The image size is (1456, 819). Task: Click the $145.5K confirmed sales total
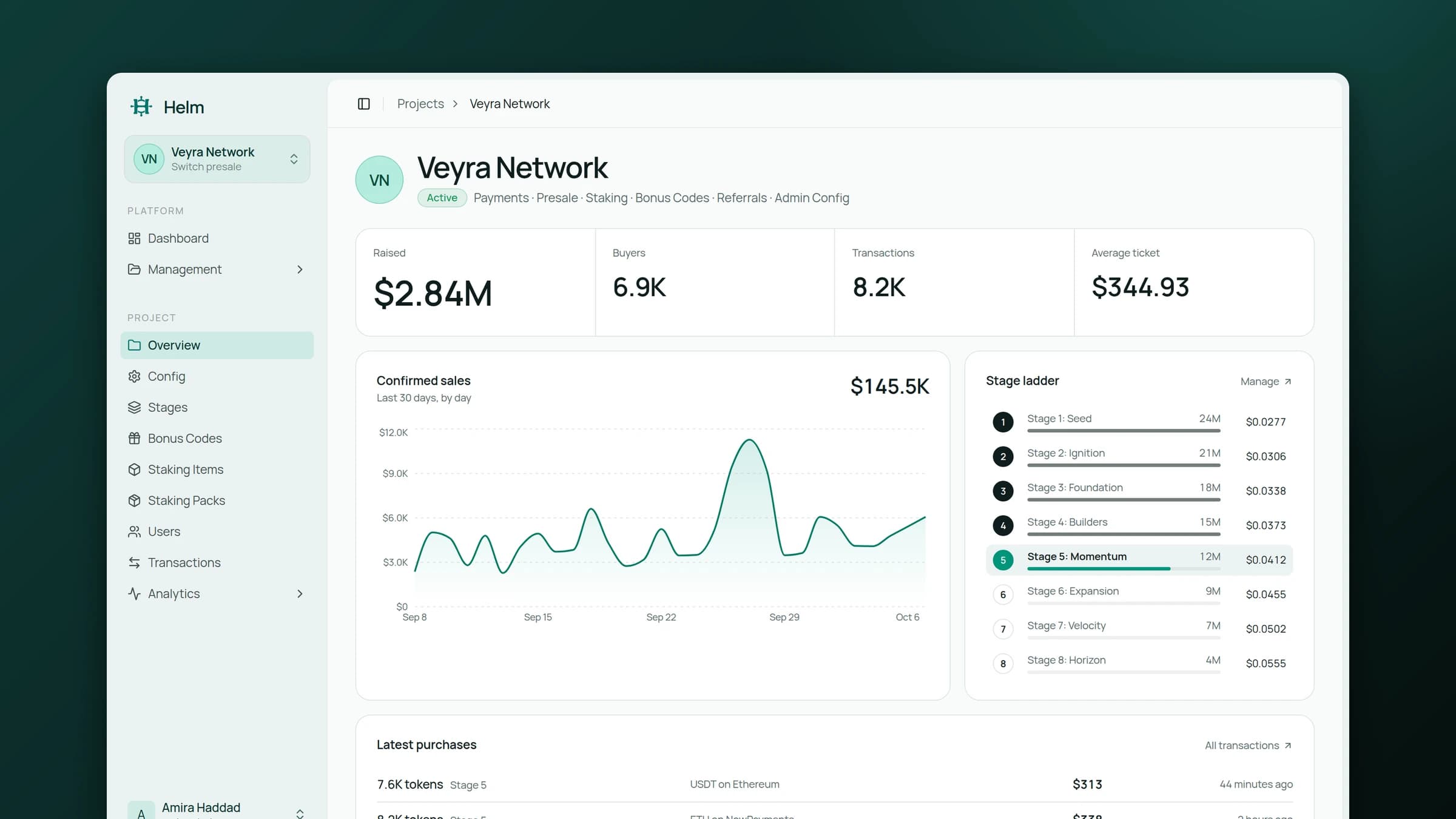pyautogui.click(x=889, y=386)
